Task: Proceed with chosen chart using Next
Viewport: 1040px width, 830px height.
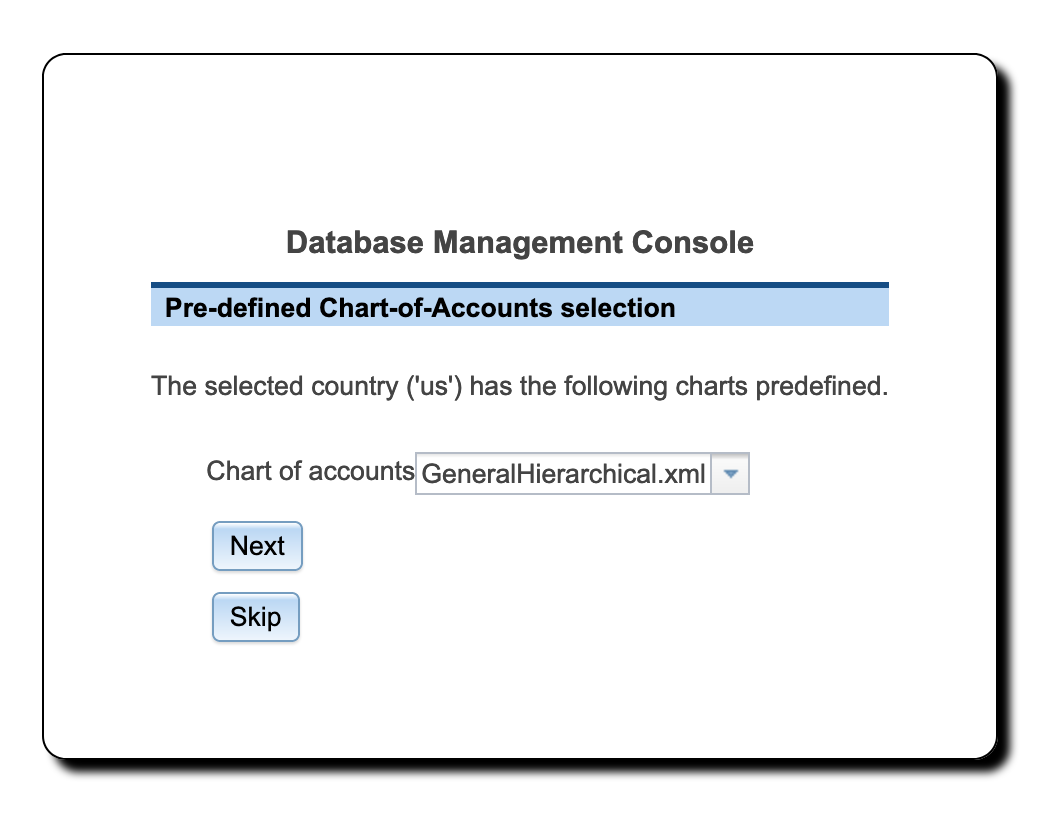Action: (x=257, y=546)
